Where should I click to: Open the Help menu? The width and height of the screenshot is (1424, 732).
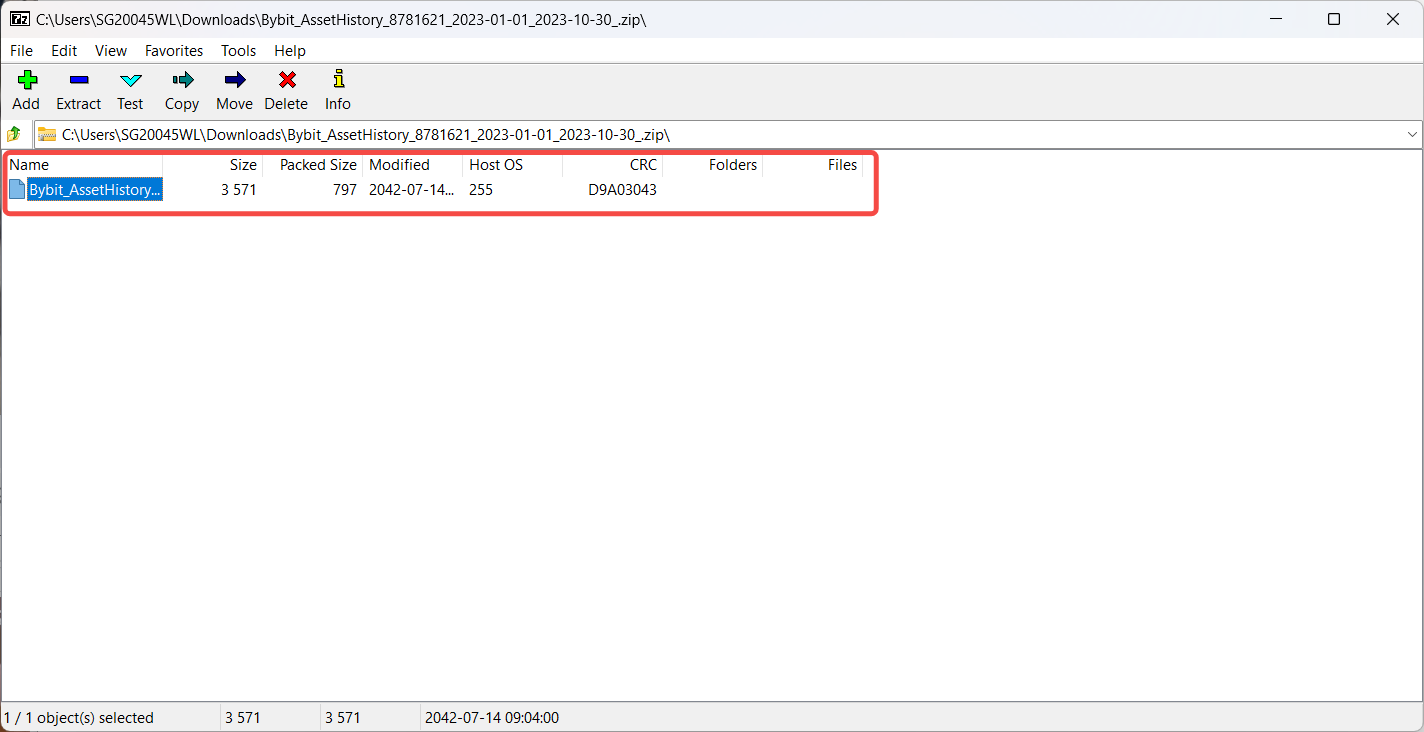coord(290,50)
